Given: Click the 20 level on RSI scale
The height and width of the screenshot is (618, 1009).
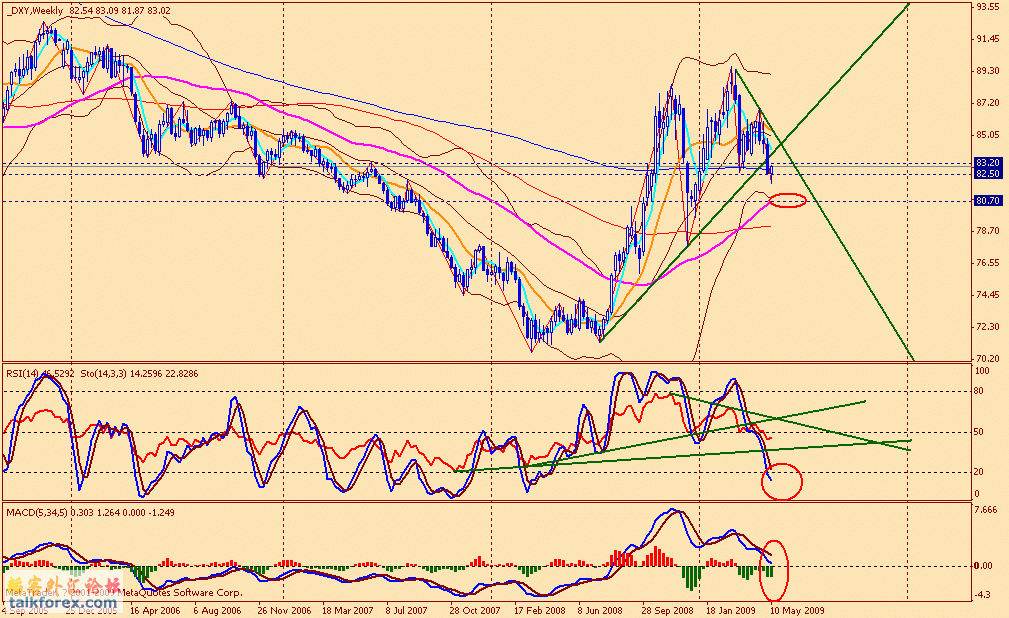Looking at the screenshot, I should [979, 472].
